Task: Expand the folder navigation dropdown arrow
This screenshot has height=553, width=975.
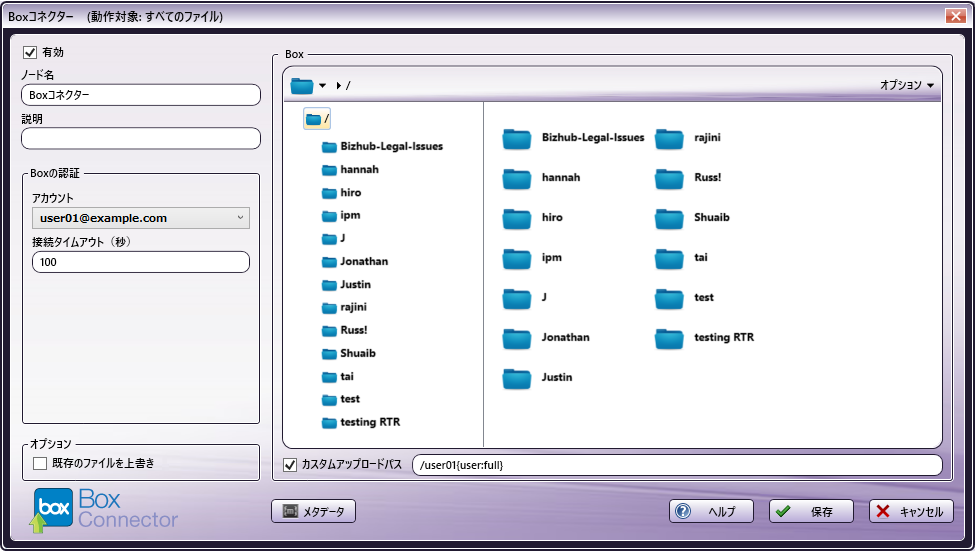Action: [x=322, y=86]
